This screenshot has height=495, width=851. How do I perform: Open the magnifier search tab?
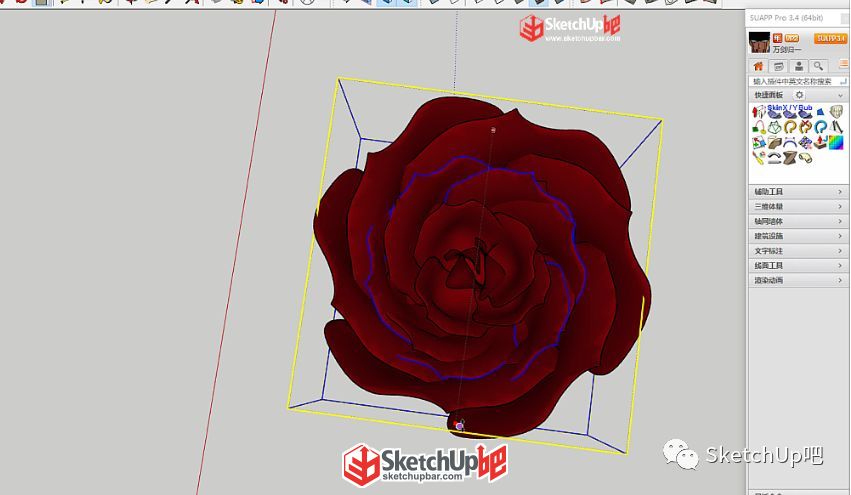tap(818, 66)
